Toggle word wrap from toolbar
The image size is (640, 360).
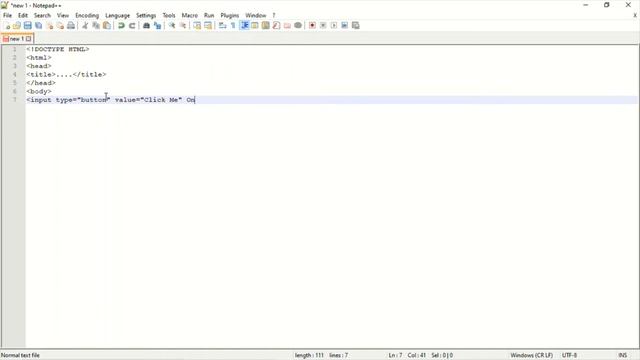(x=222, y=26)
